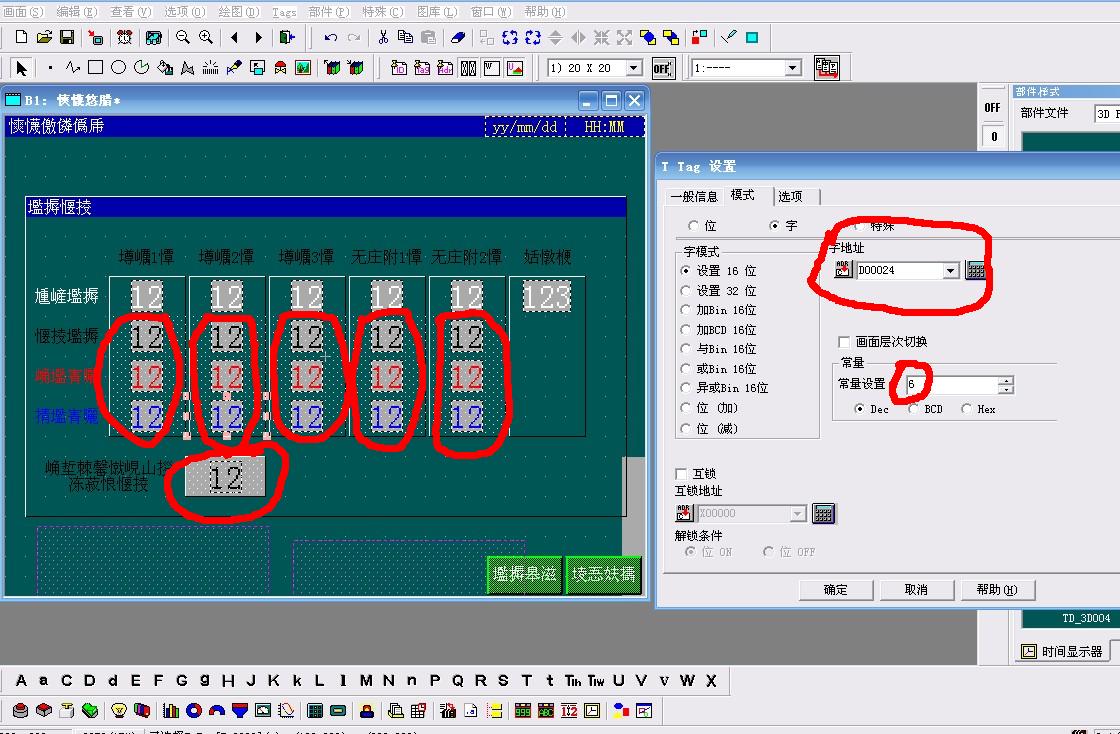
Task: Expand the D00024 word address dropdown
Action: click(x=950, y=271)
